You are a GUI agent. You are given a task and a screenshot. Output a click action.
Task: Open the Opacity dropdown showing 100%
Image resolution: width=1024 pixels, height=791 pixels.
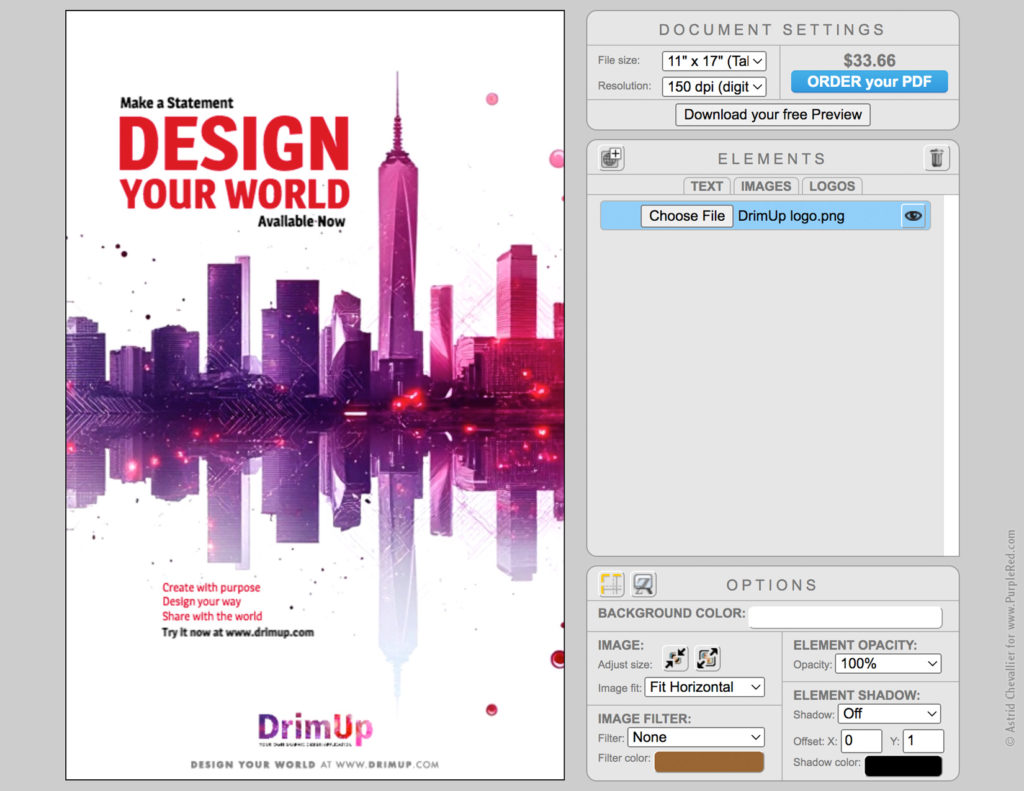(888, 664)
